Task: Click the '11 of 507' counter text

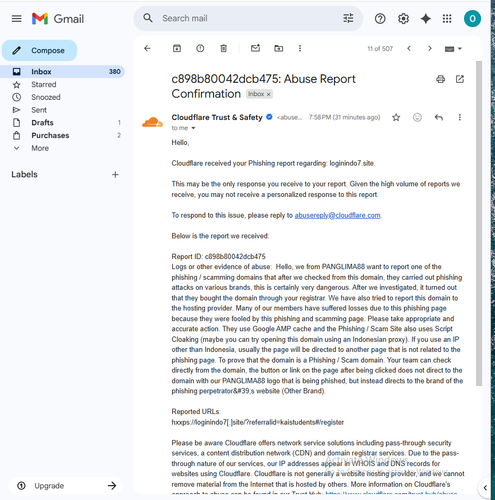Action: [380, 49]
